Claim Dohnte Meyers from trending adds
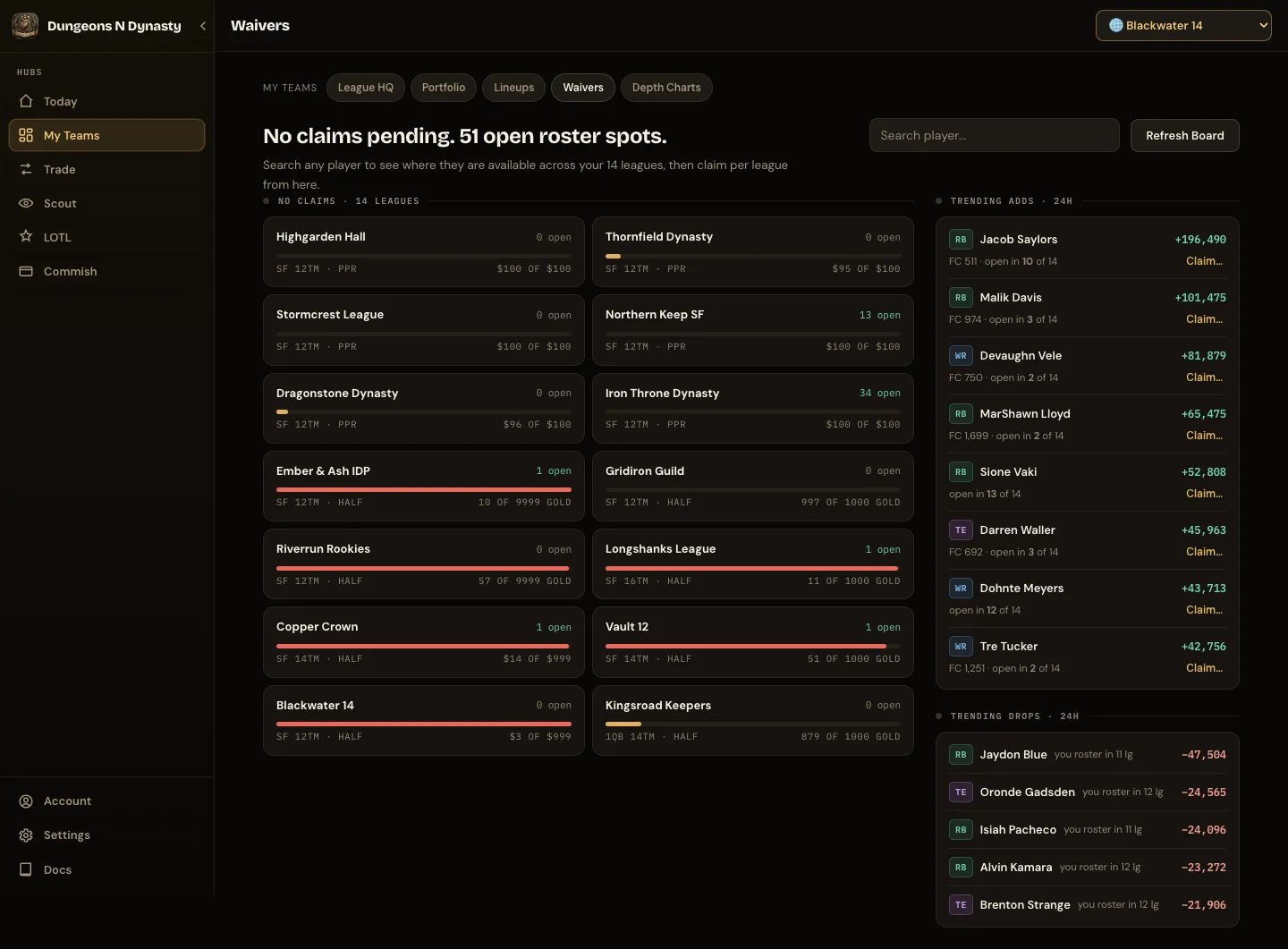Image resolution: width=1288 pixels, height=949 pixels. click(1204, 610)
